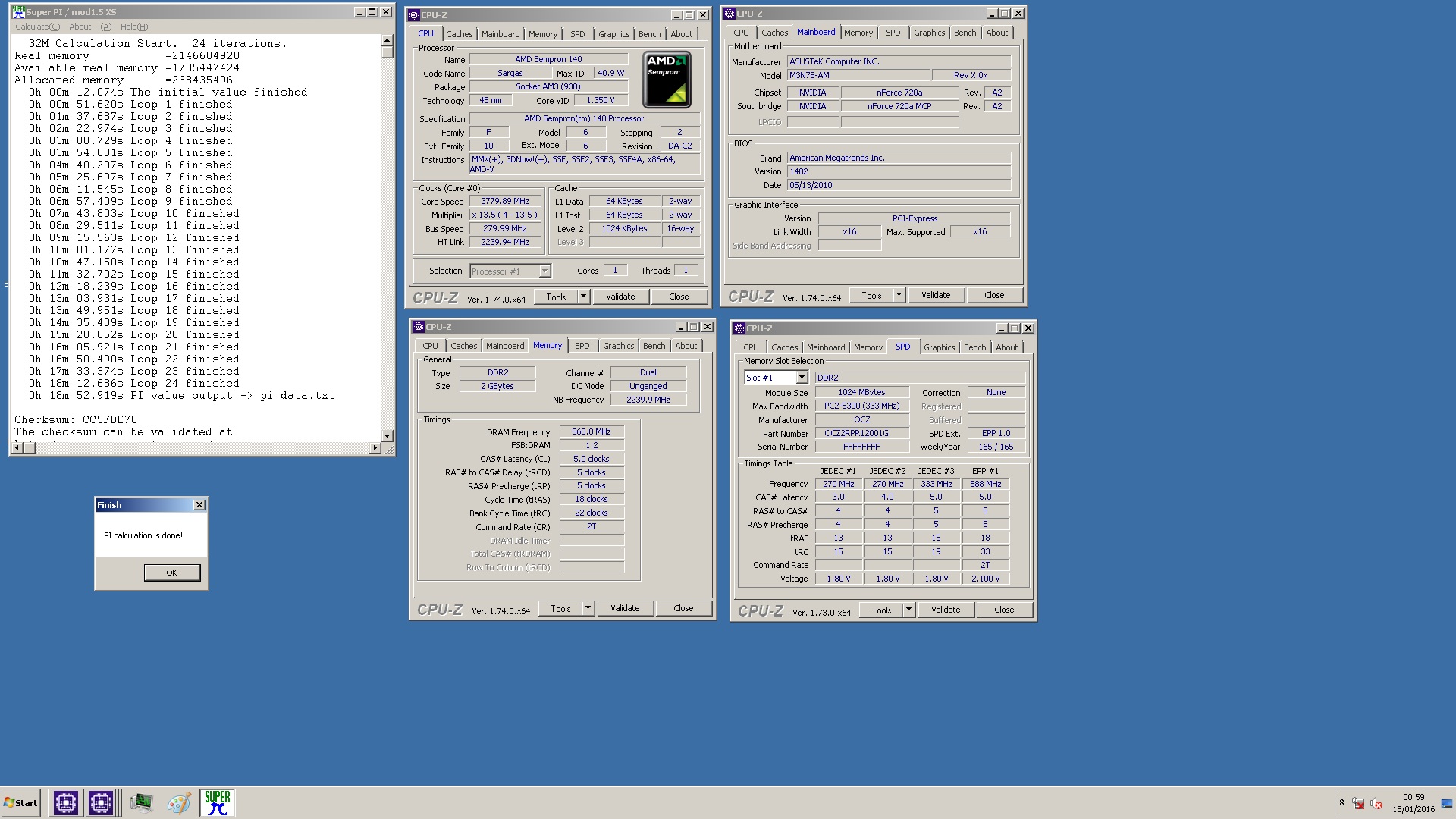
Task: Click the Core Speed 3779.89 MHz field
Action: click(505, 202)
